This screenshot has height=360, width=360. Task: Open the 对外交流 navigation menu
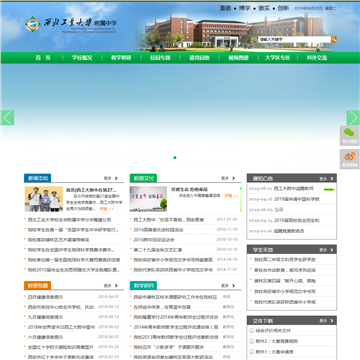pos(317,58)
